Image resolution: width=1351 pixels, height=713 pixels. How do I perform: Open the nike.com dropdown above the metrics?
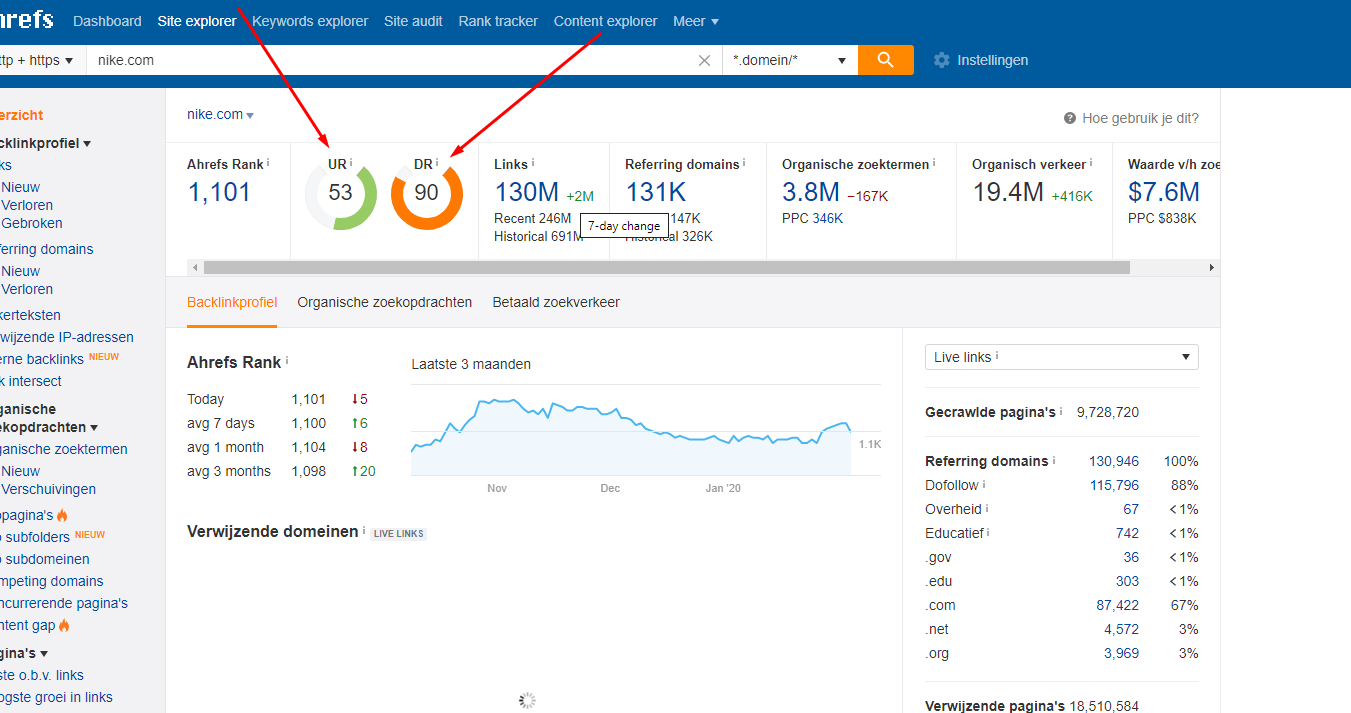(220, 115)
